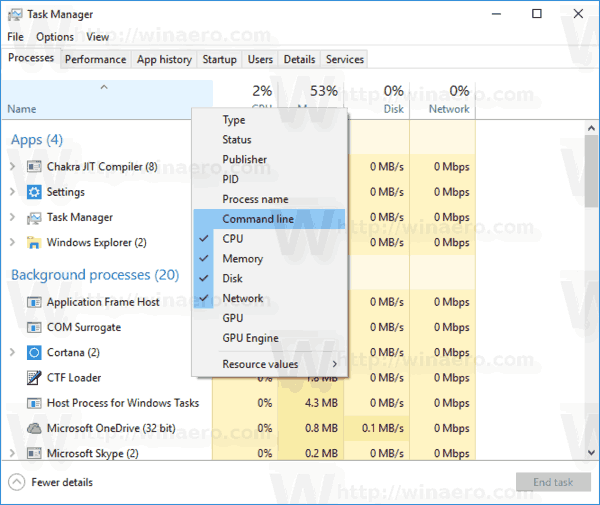The image size is (600, 505).
Task: Click the End task button
Action: [x=553, y=482]
